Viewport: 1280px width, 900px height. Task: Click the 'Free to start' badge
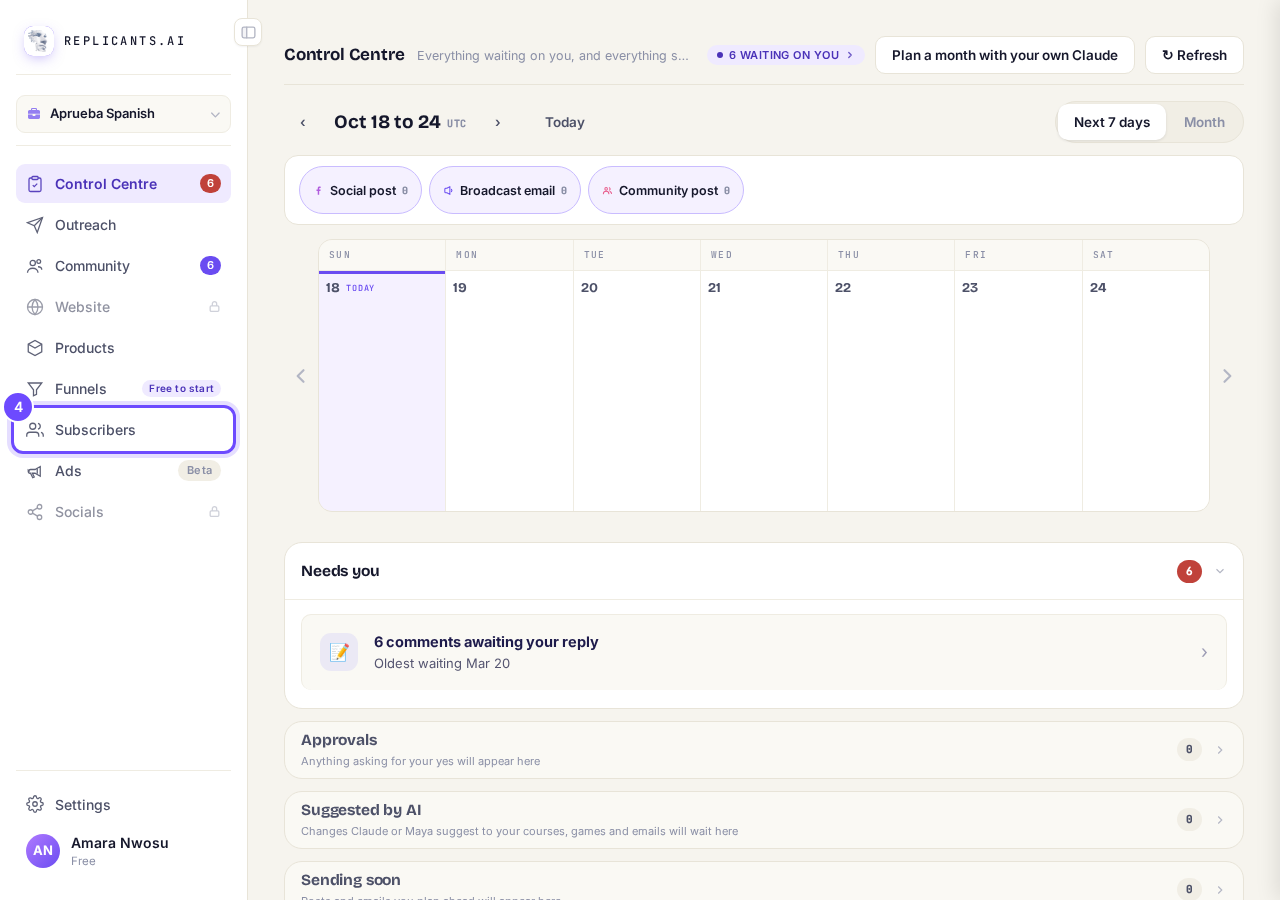[181, 389]
